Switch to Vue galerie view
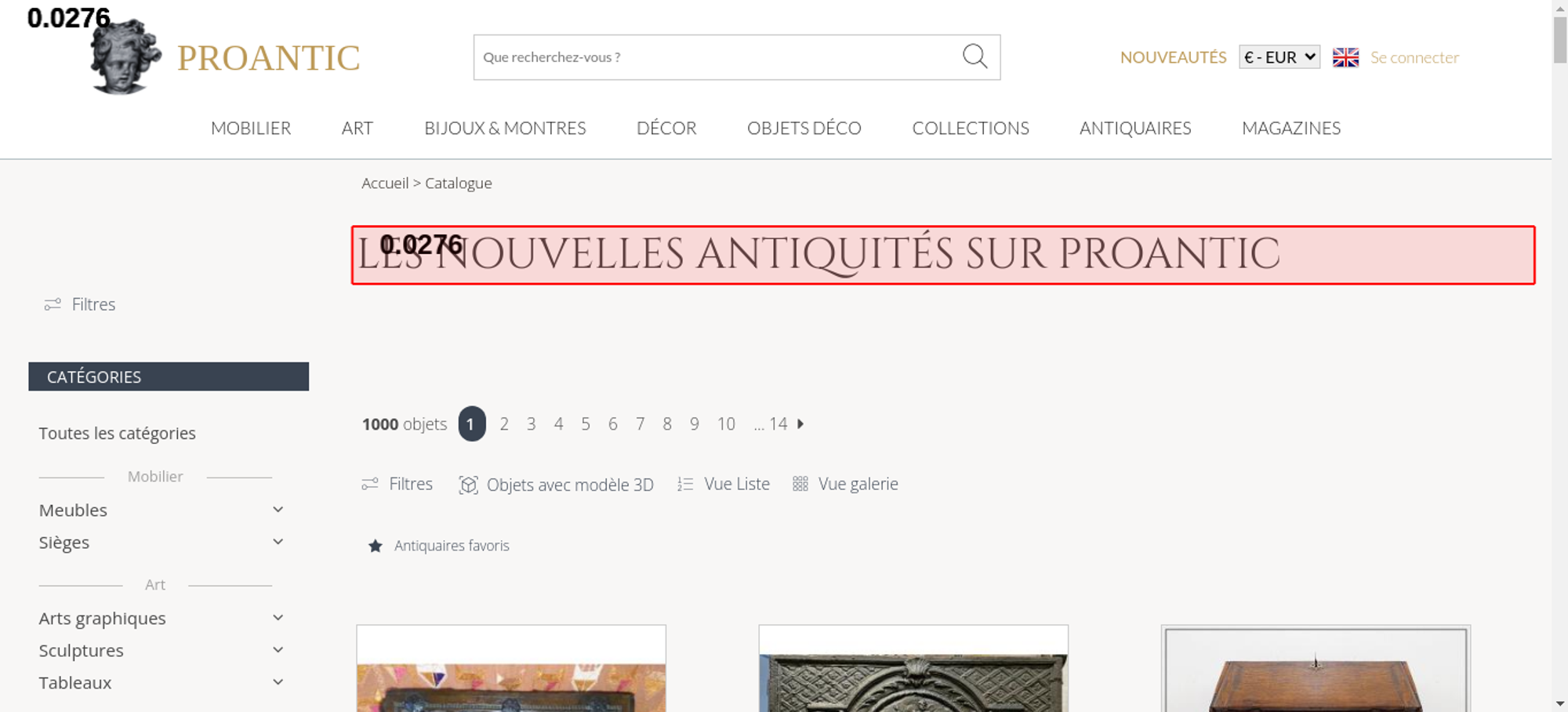Image resolution: width=1568 pixels, height=712 pixels. (x=845, y=484)
